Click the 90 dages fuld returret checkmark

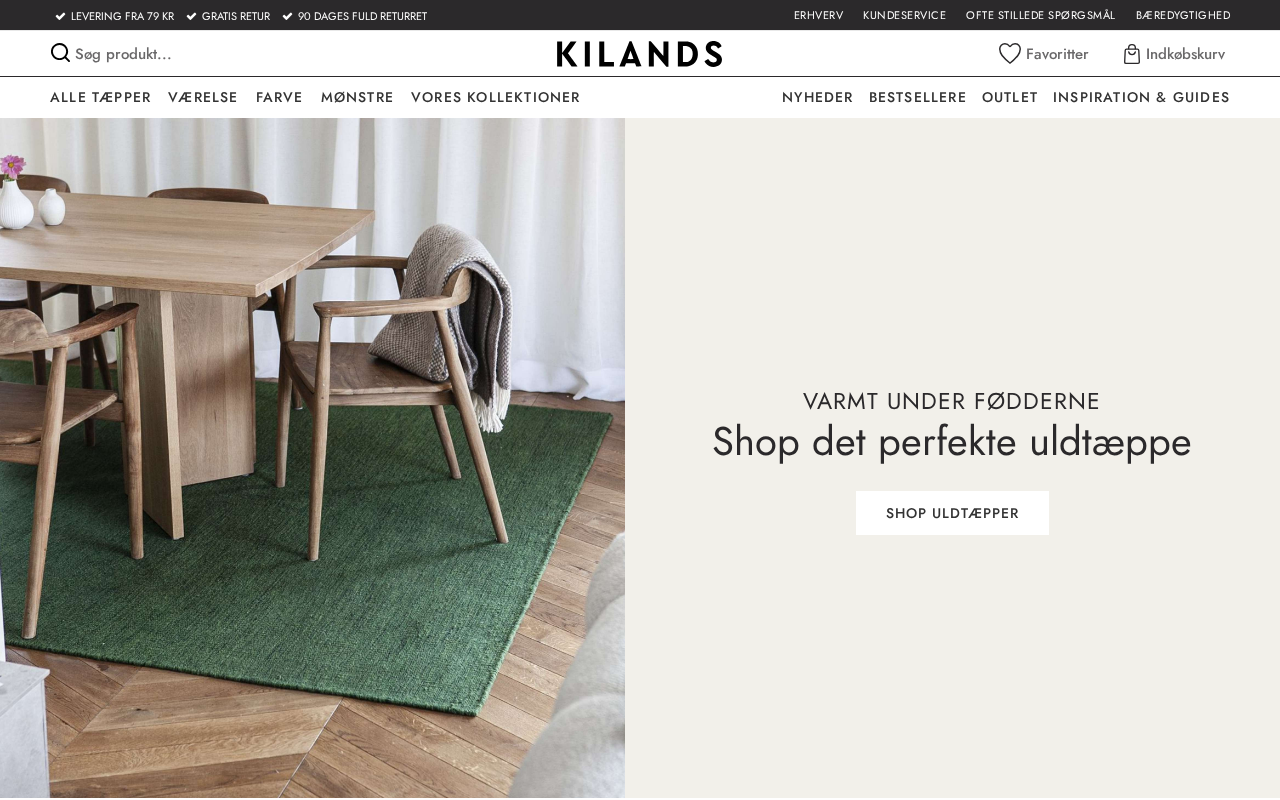click(287, 16)
